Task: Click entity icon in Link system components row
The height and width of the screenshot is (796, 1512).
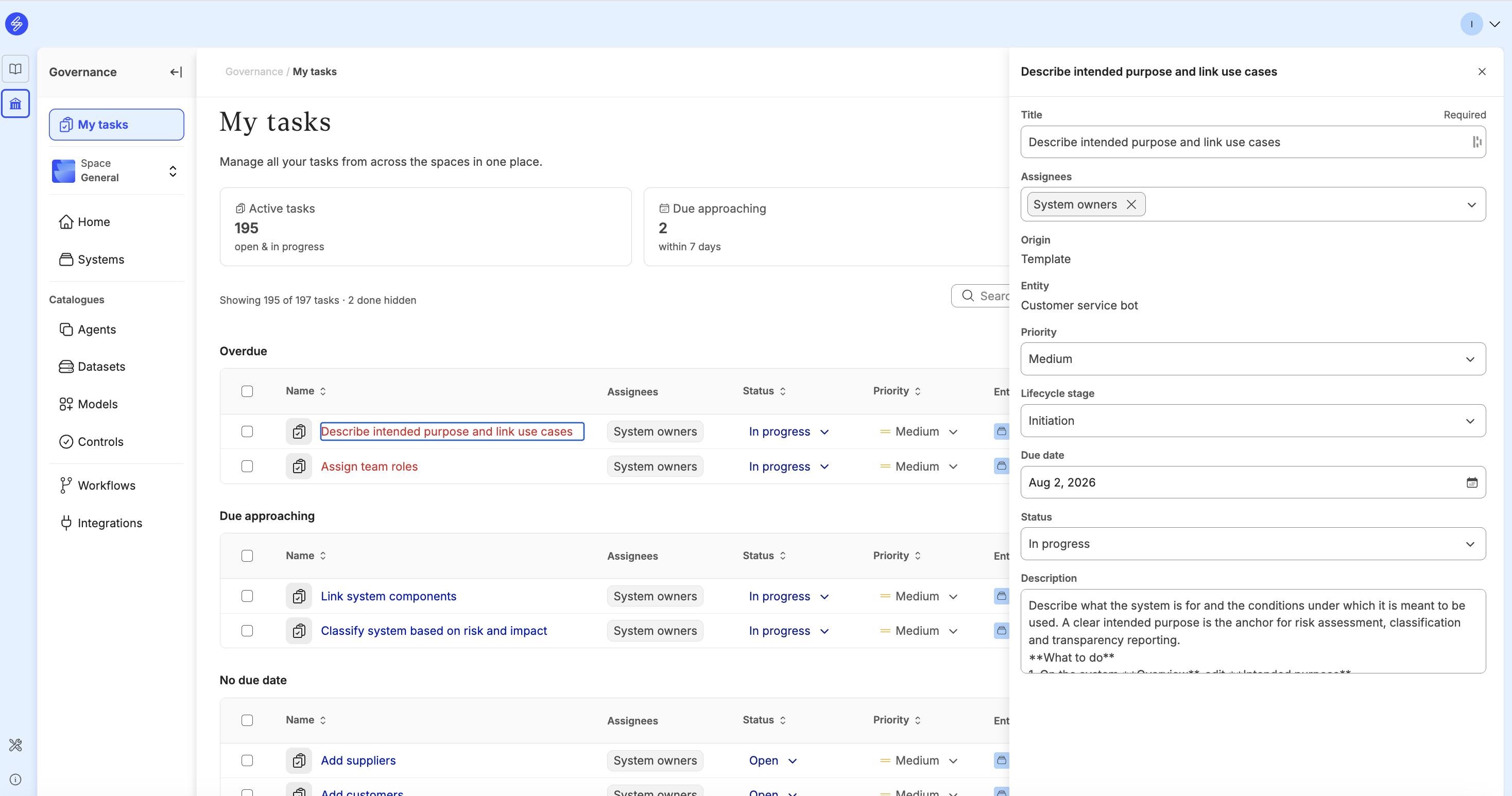Action: (1001, 596)
